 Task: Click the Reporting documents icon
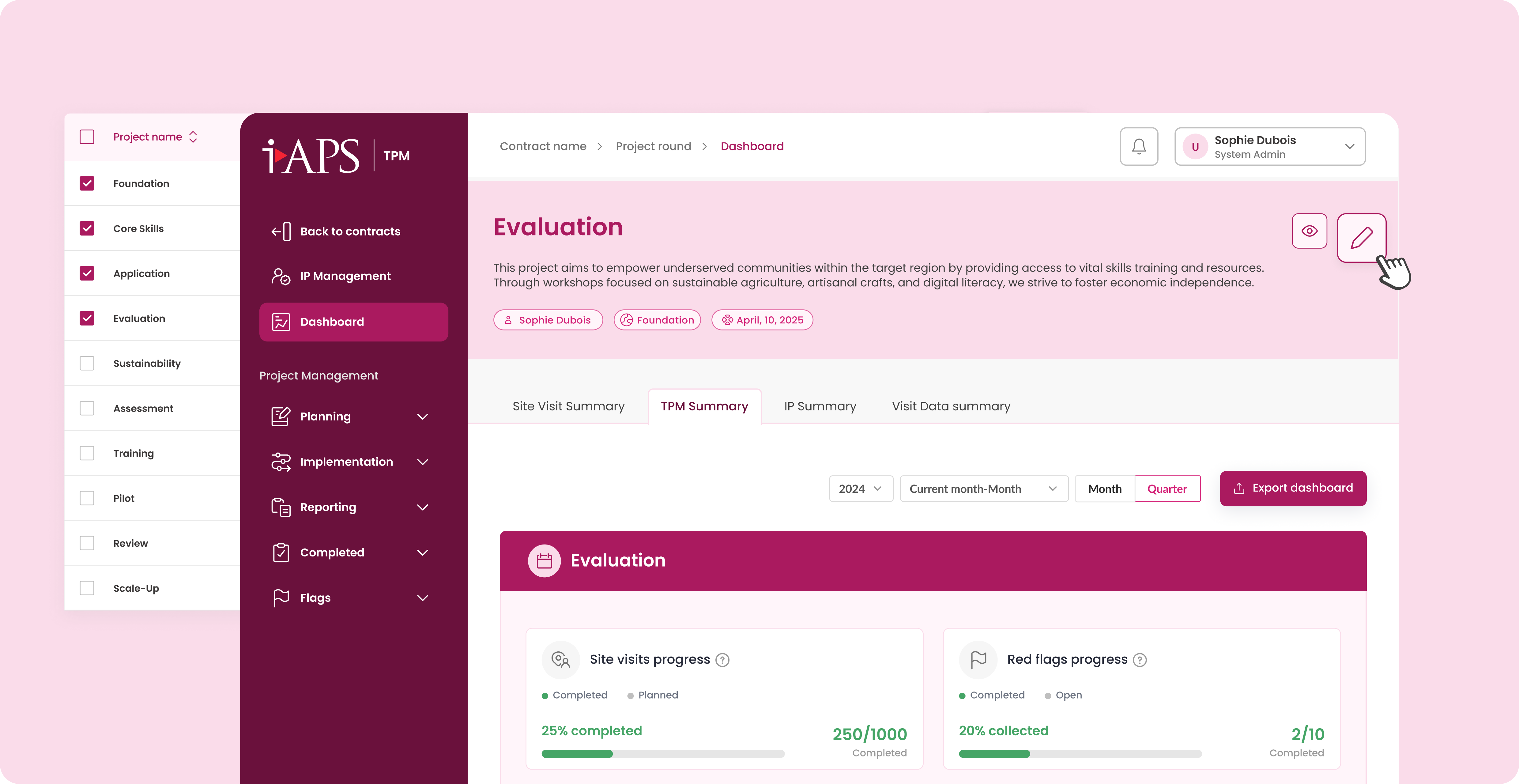click(281, 507)
